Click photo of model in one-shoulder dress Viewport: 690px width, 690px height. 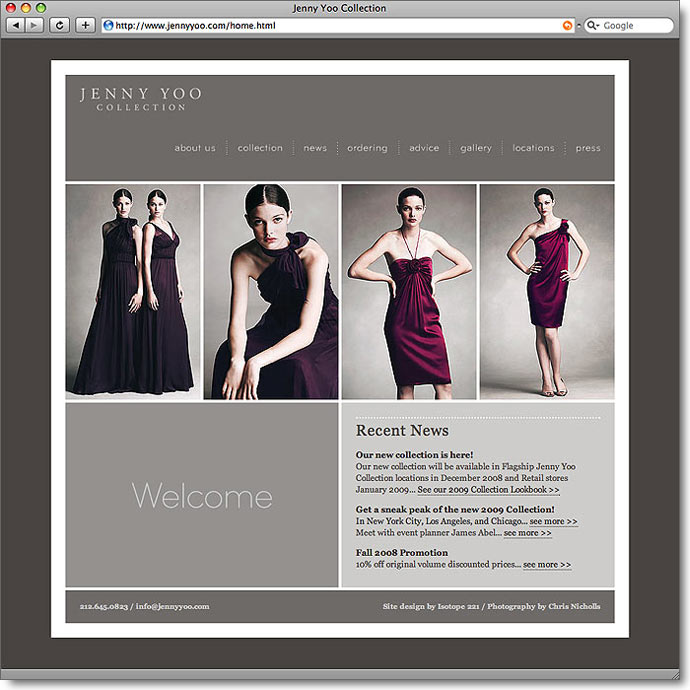coord(547,292)
